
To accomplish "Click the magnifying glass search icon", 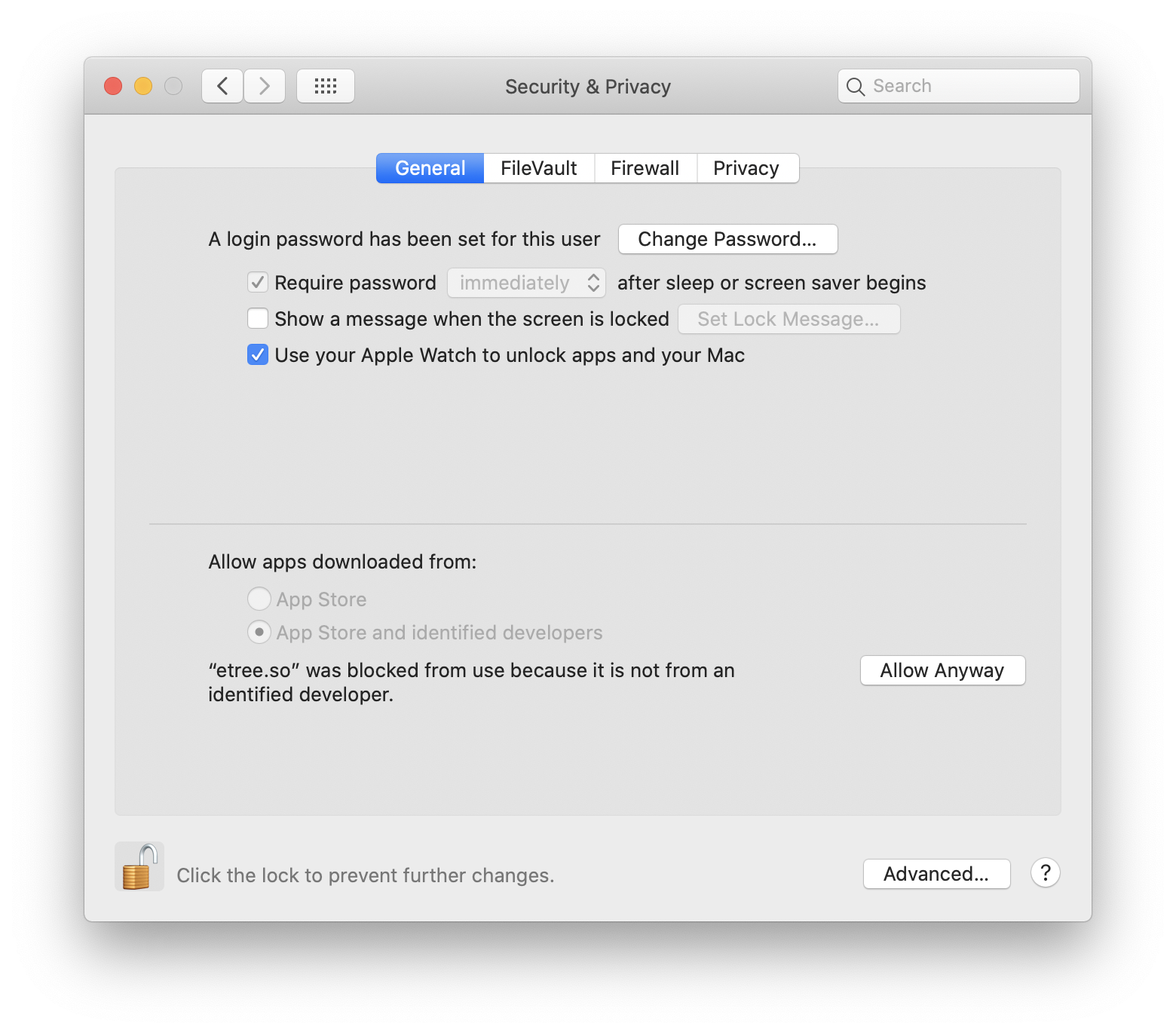I will pyautogui.click(x=856, y=87).
